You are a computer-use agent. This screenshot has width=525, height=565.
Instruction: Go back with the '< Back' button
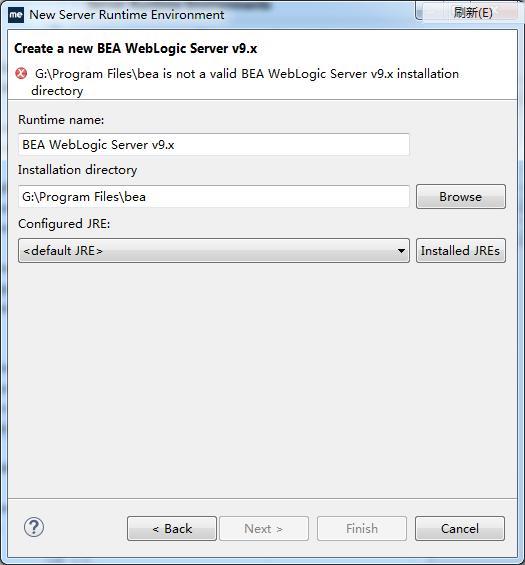(x=172, y=529)
